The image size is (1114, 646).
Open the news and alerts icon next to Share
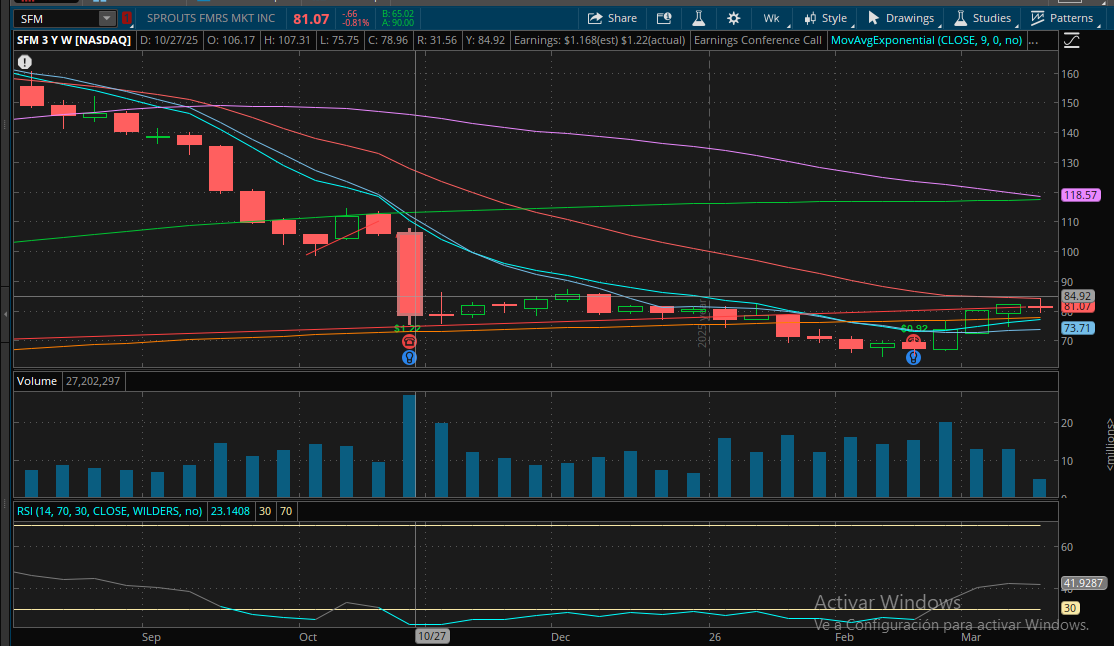tap(664, 18)
